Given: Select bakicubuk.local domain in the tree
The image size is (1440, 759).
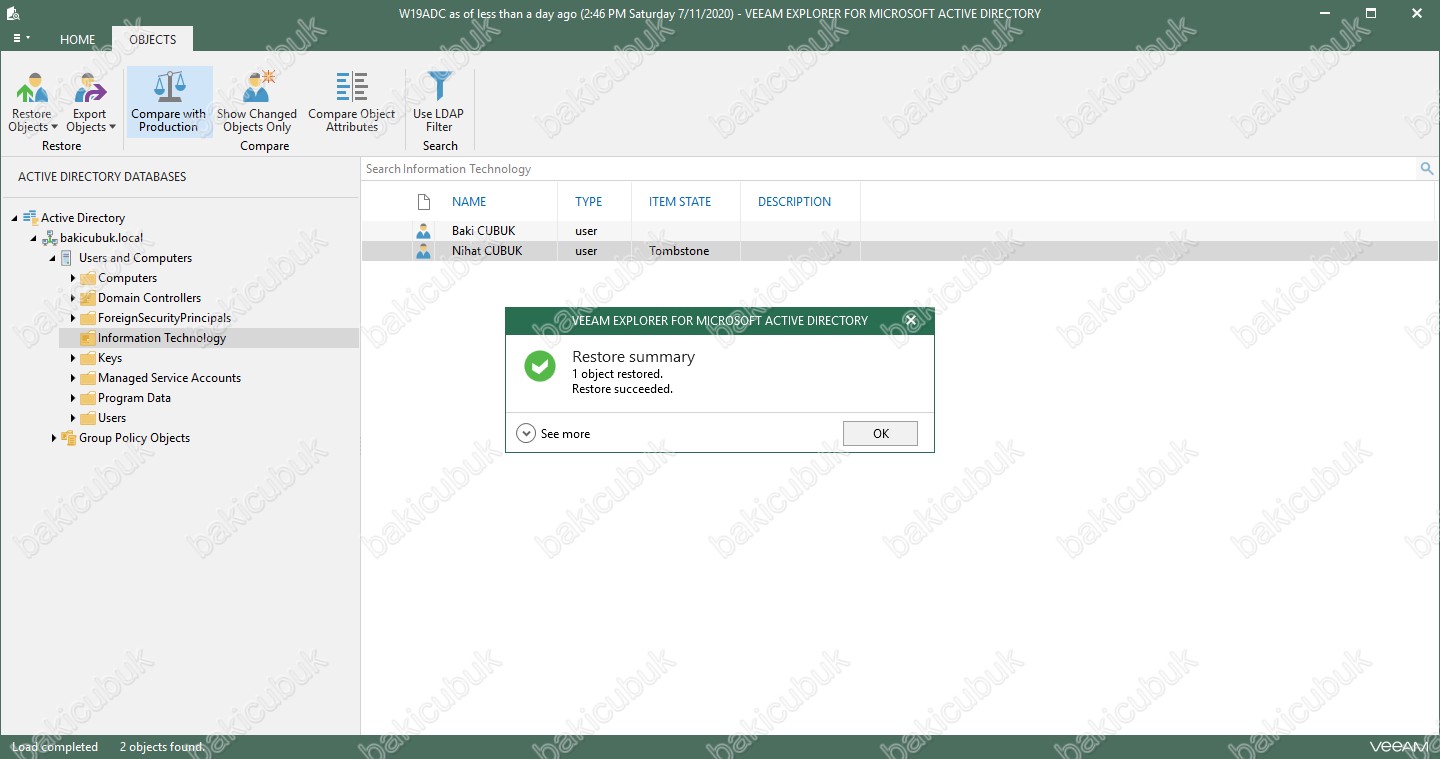Looking at the screenshot, I should pos(101,238).
